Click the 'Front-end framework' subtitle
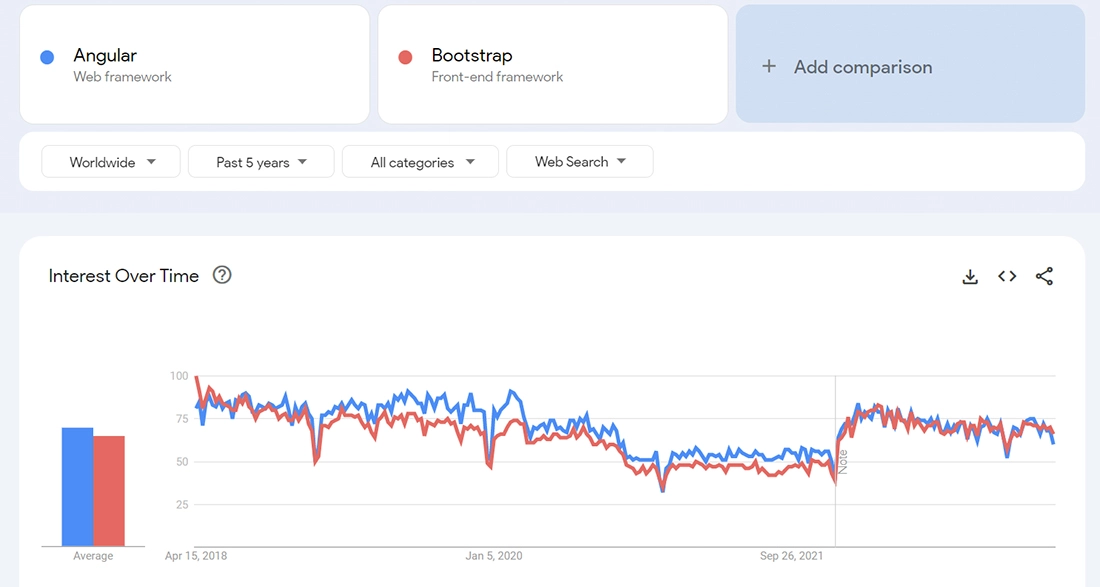Viewport: 1100px width, 587px height. pos(497,77)
